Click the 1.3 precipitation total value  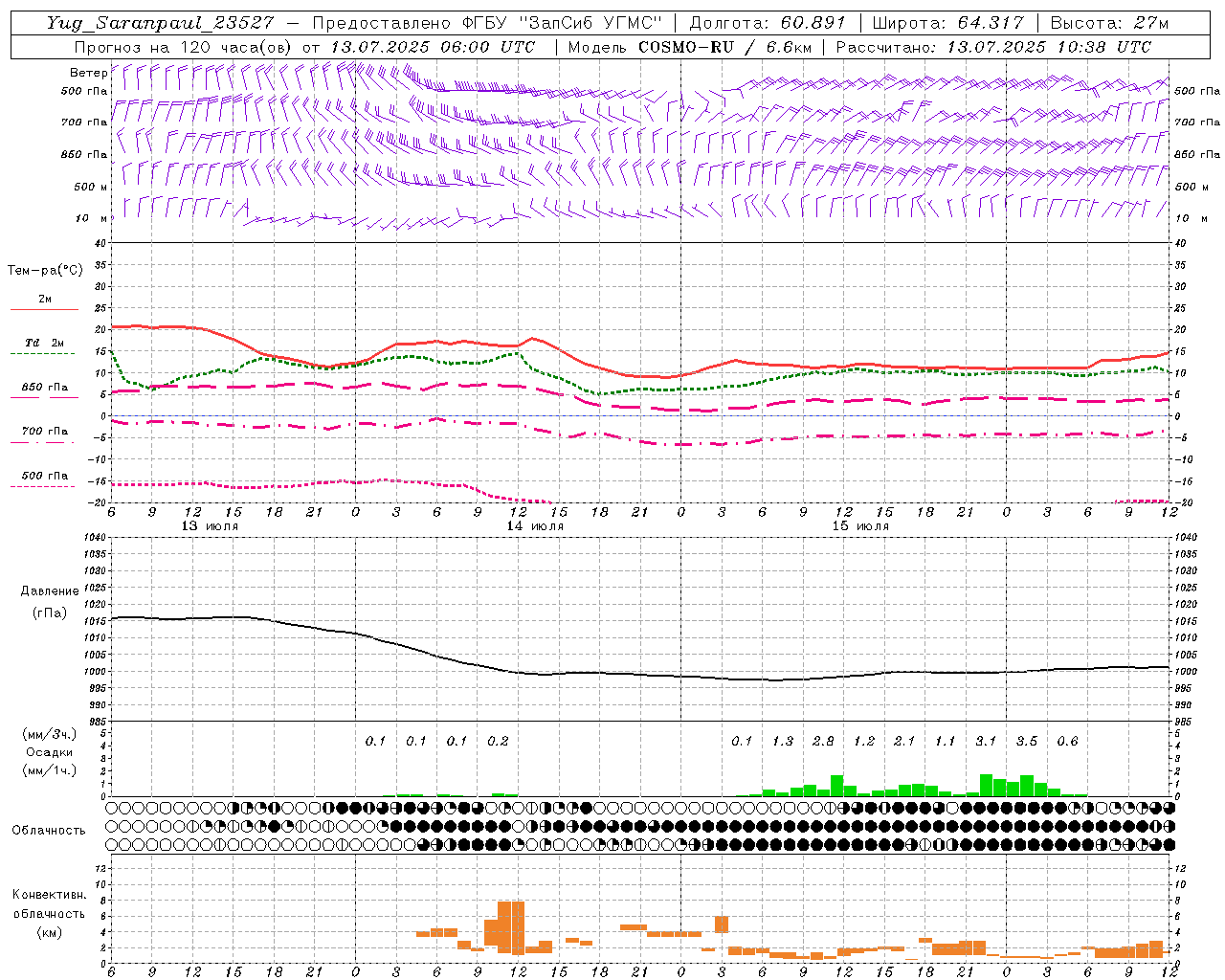click(x=783, y=742)
